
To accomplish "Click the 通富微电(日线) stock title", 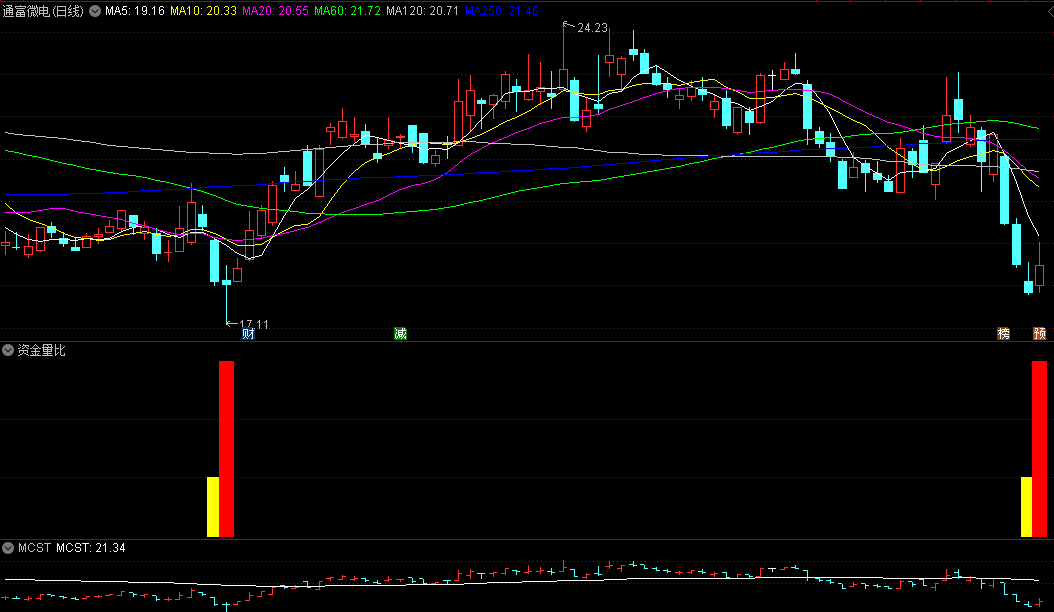I will [43, 11].
